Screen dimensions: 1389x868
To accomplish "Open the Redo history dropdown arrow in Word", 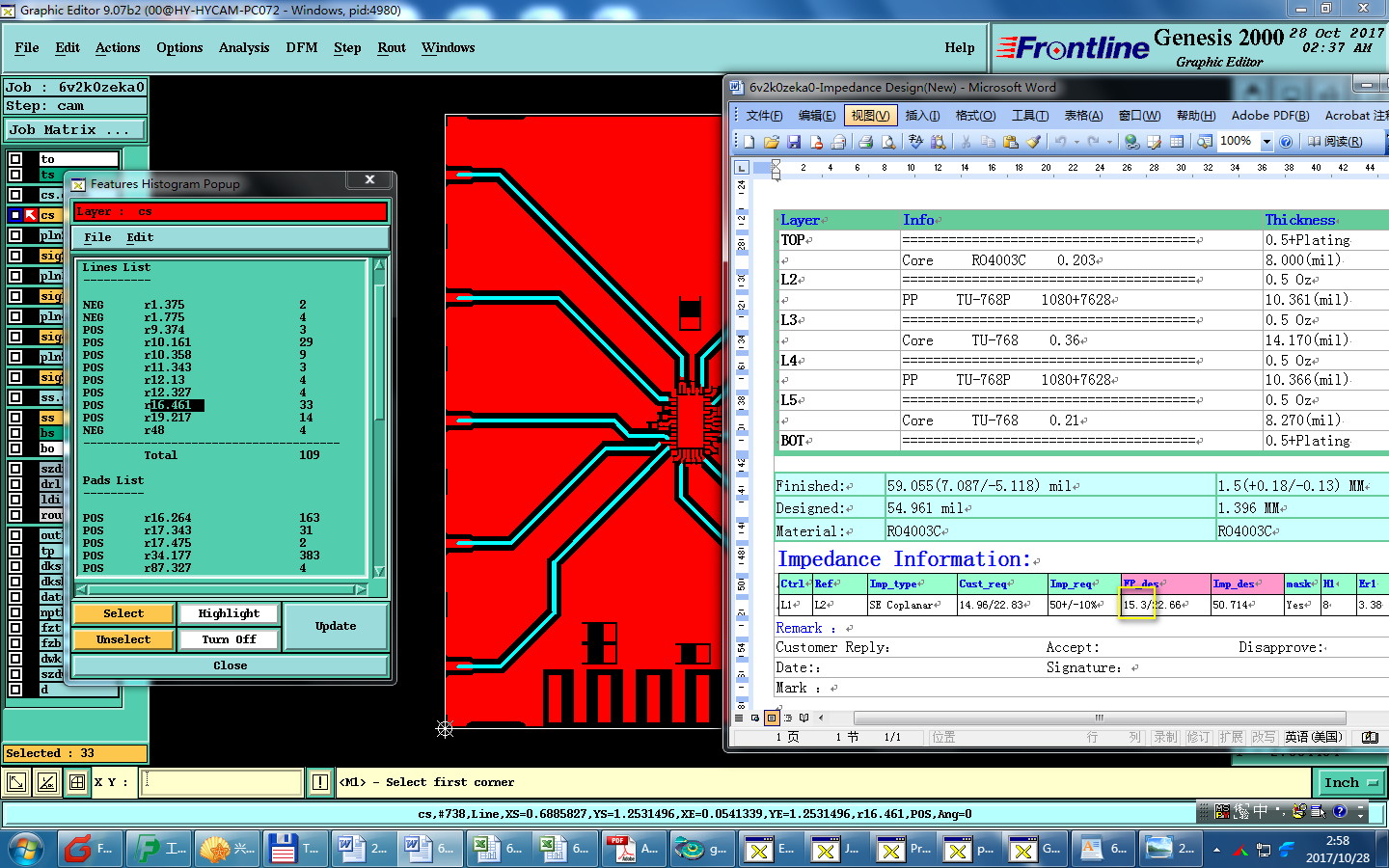I will click(x=1110, y=142).
